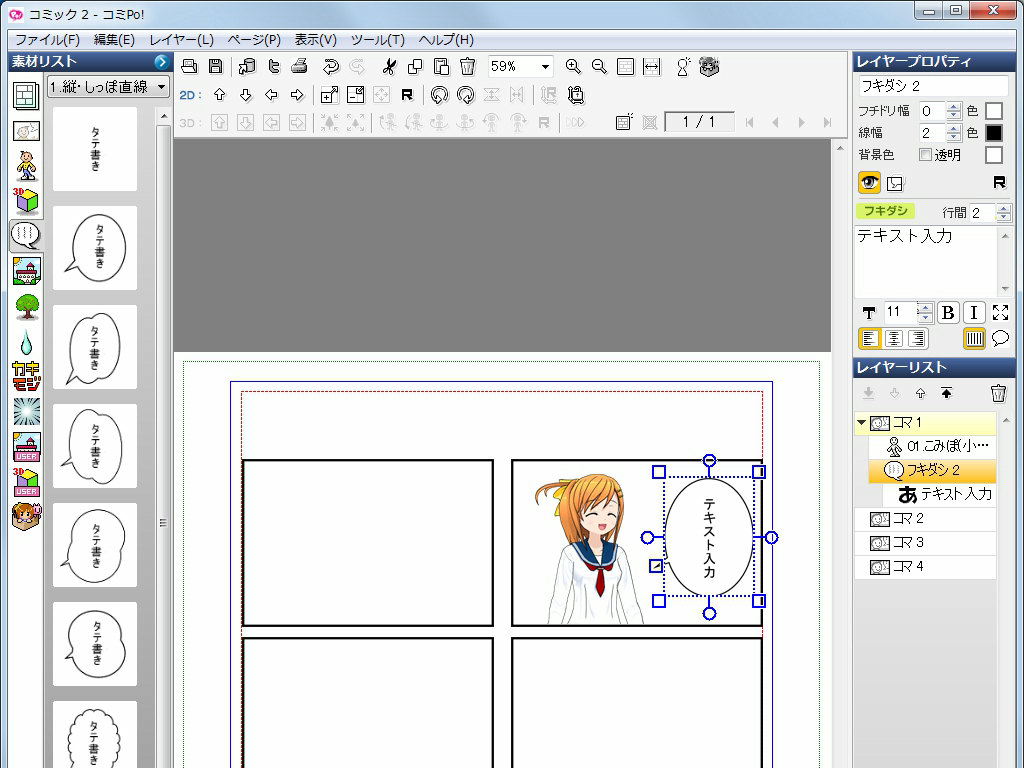Open the 編集(E) menu
Image resolution: width=1024 pixels, height=768 pixels.
(x=114, y=40)
